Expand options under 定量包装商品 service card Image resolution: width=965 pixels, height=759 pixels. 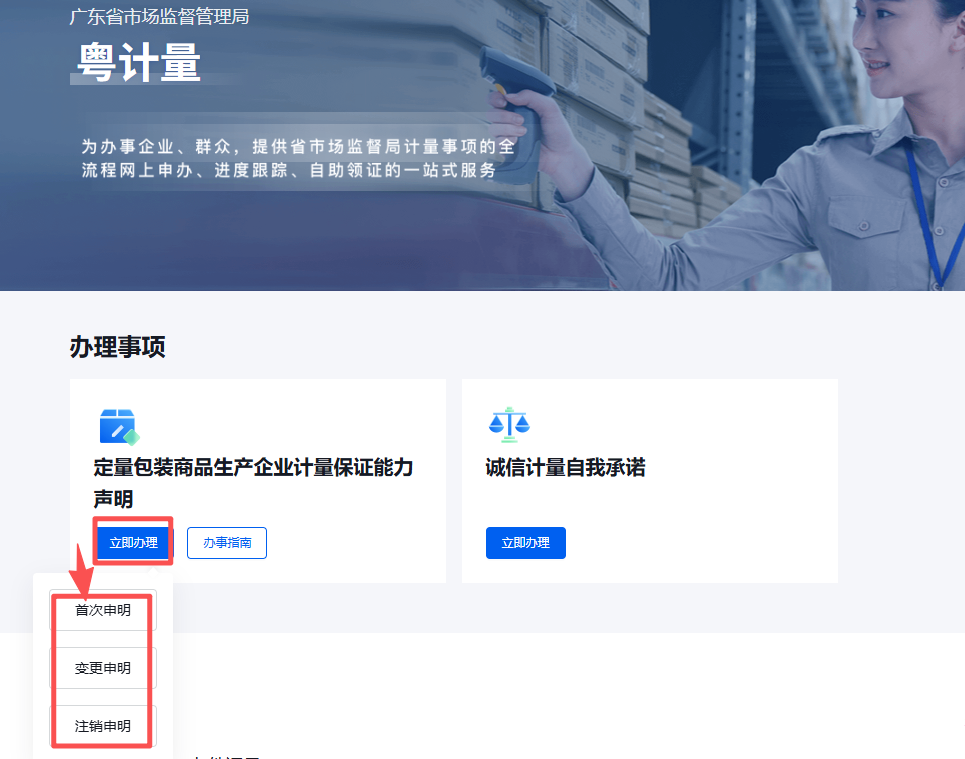click(133, 542)
